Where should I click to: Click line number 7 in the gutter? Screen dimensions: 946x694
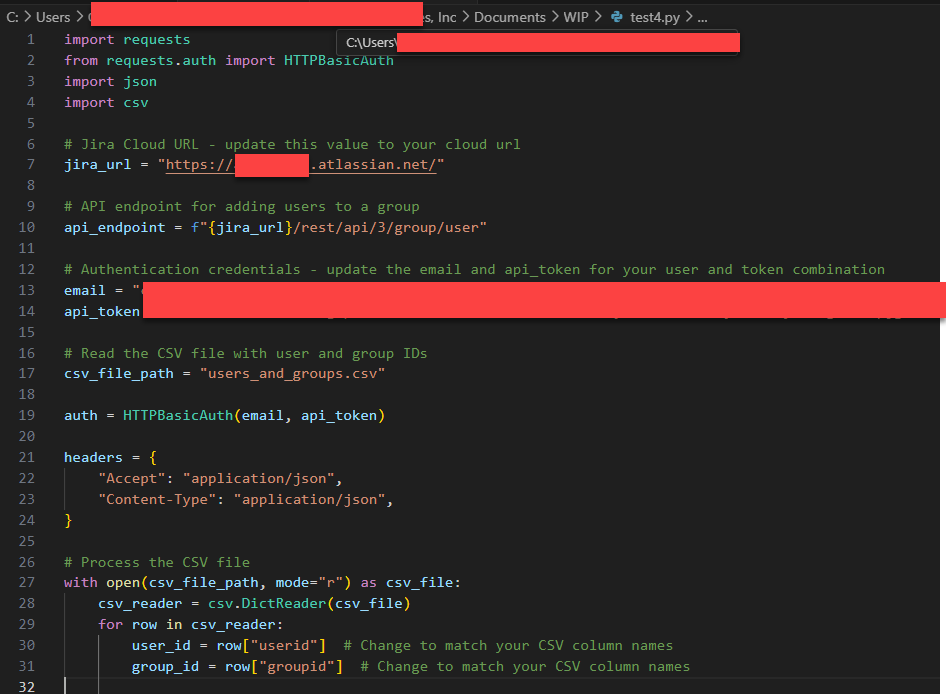[x=30, y=164]
